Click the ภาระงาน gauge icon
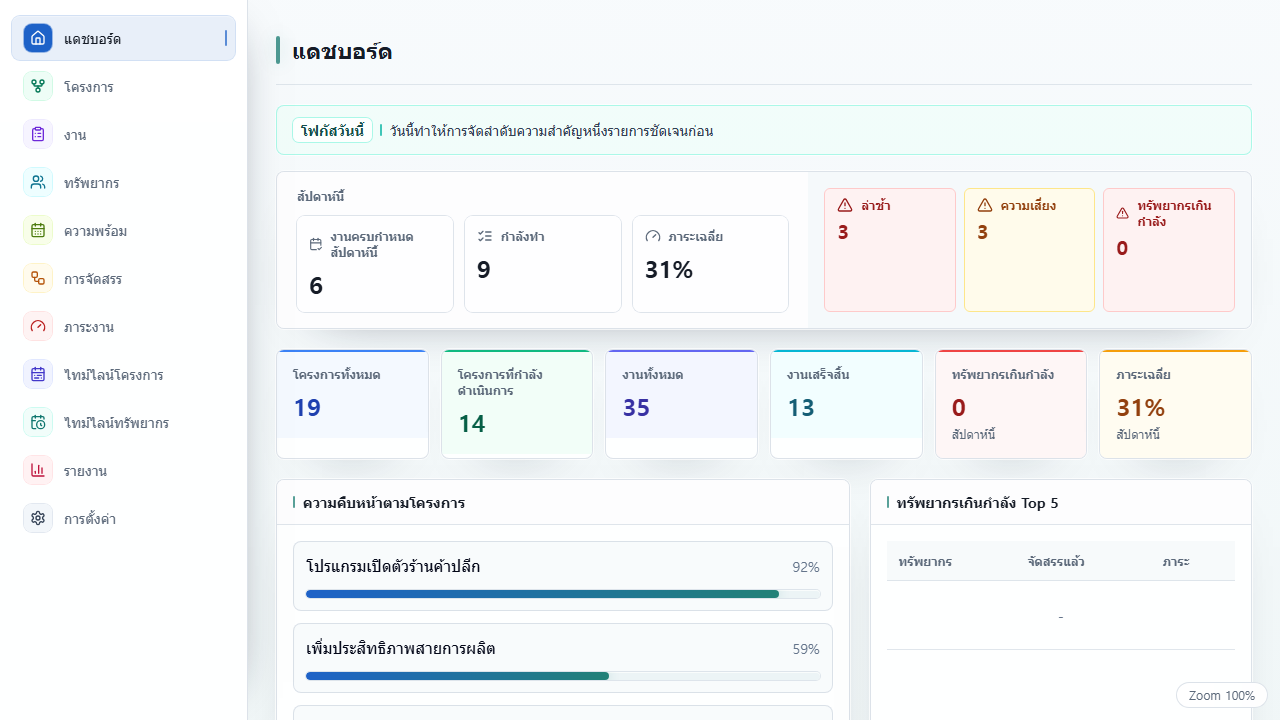This screenshot has width=1280, height=720. [38, 326]
